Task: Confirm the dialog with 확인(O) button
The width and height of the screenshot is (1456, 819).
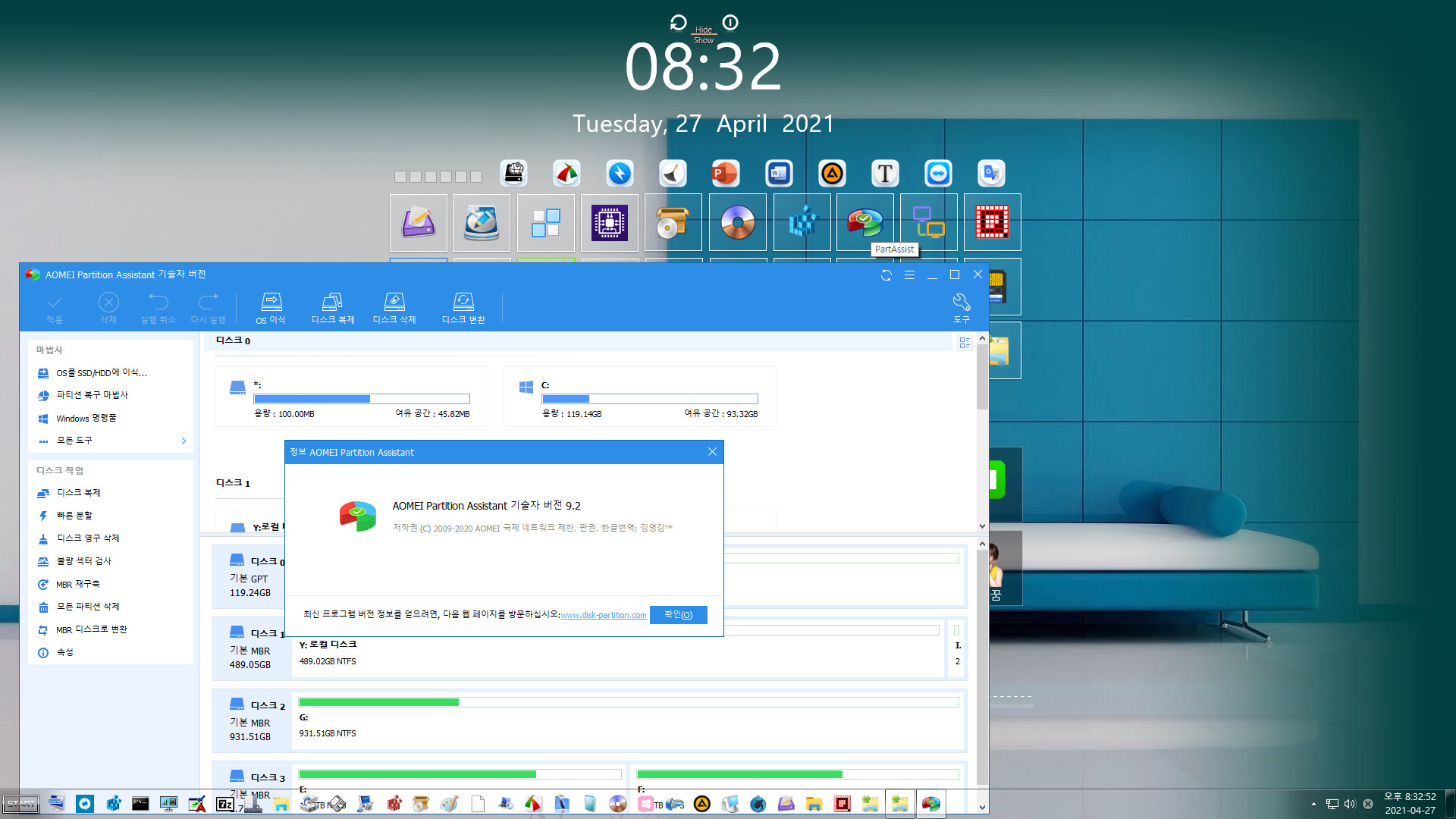Action: (678, 614)
